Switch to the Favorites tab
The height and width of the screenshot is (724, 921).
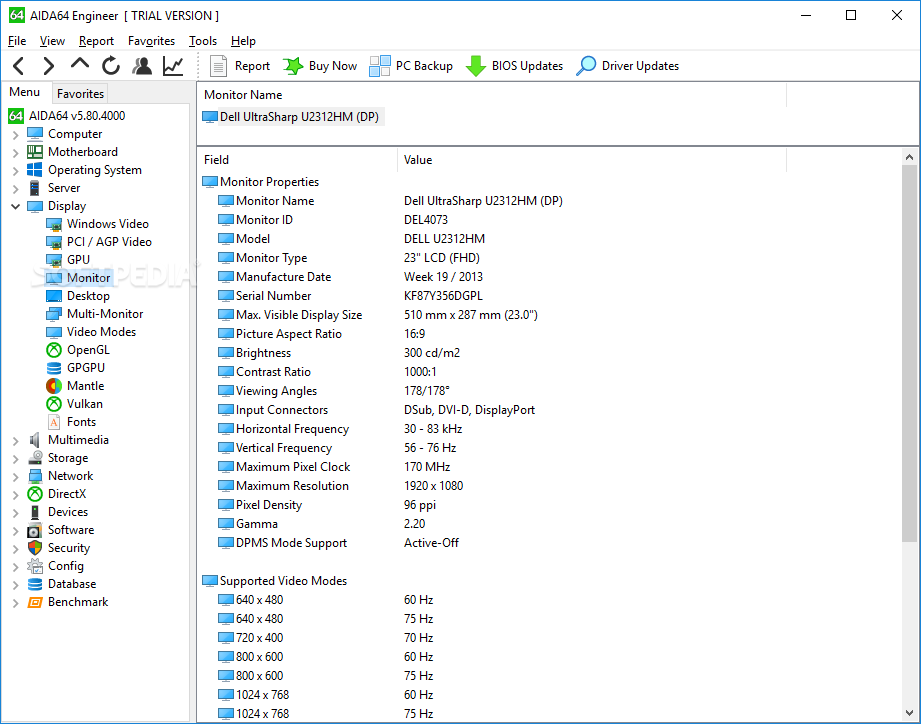coord(80,93)
